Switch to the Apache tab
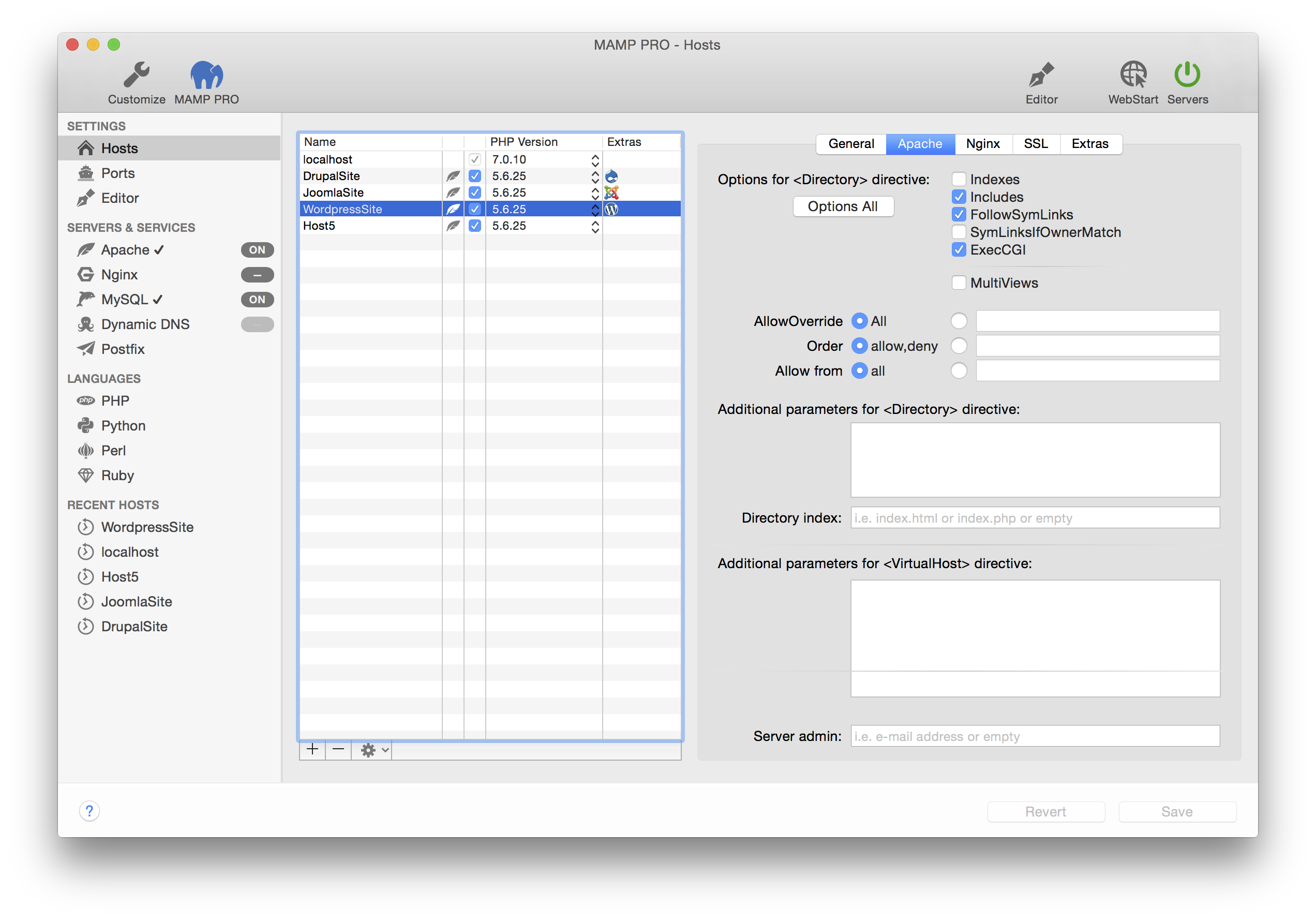 920,144
